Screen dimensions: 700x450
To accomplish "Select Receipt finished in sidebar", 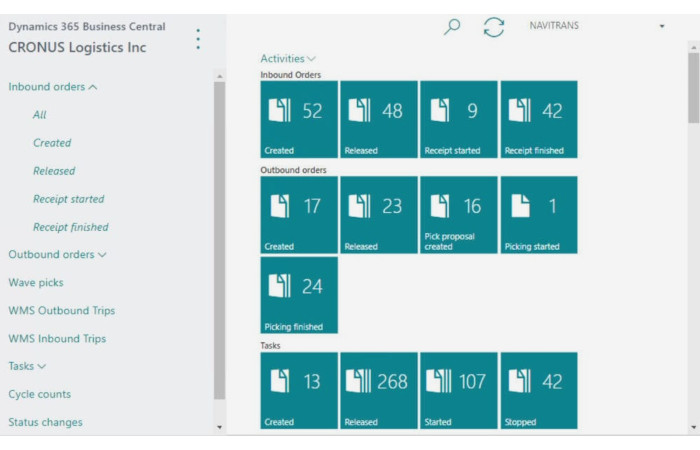I will (71, 227).
